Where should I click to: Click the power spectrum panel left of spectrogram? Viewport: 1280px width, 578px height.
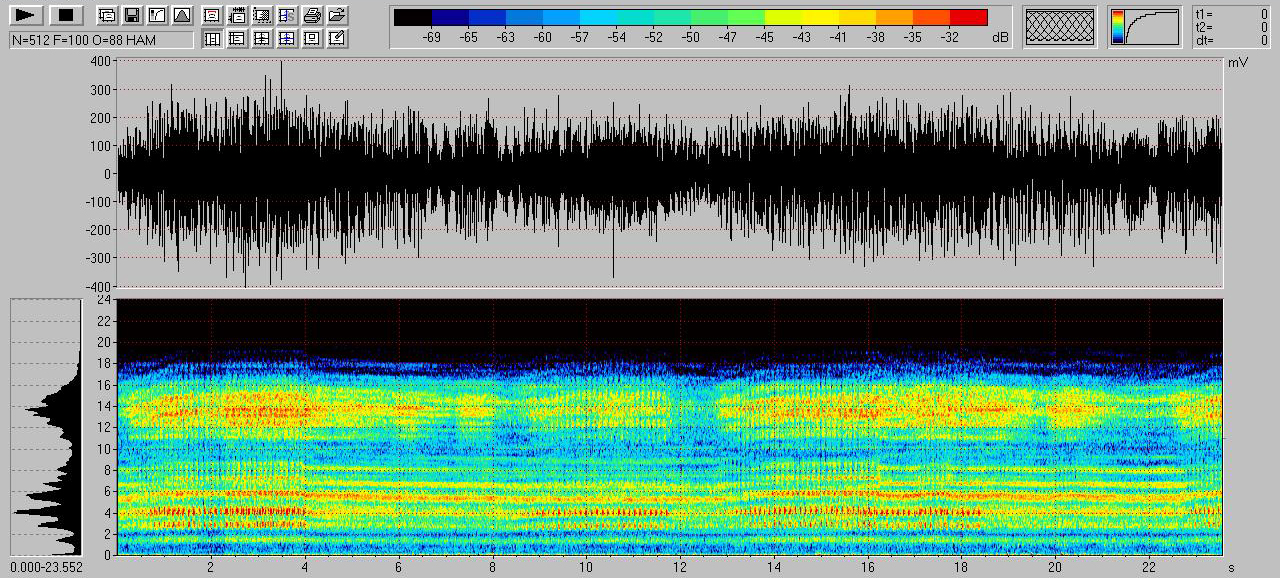pos(45,426)
